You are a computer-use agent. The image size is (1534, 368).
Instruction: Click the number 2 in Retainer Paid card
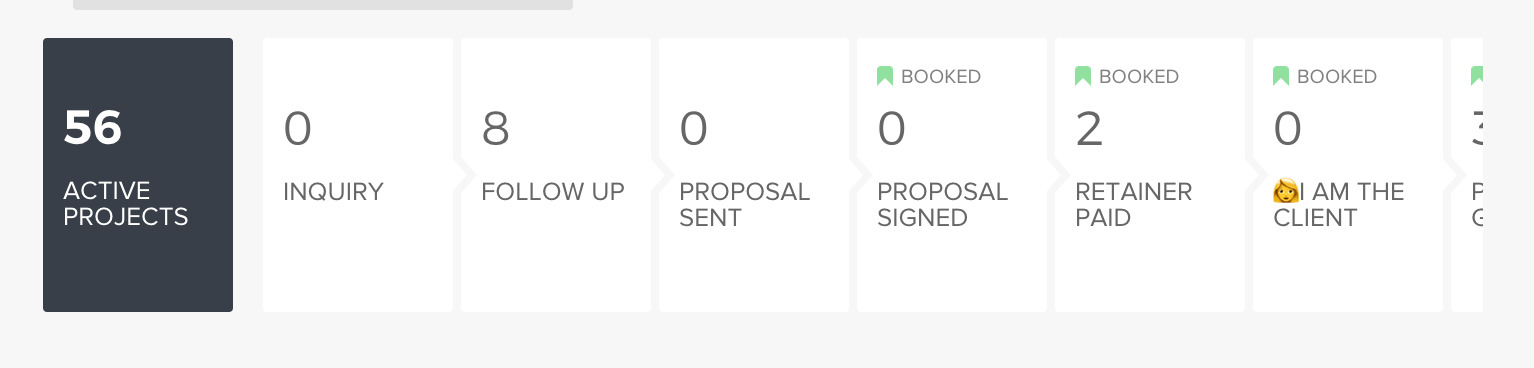pos(1089,129)
